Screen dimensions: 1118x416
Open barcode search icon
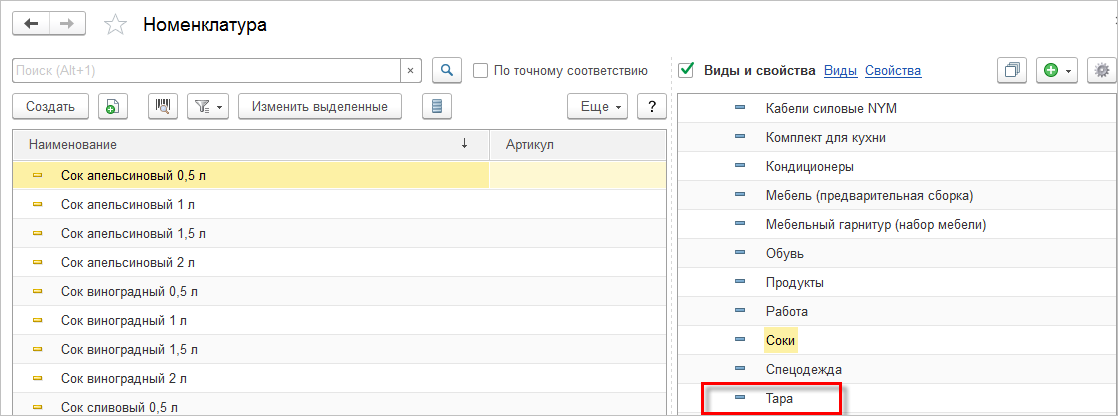tap(162, 106)
